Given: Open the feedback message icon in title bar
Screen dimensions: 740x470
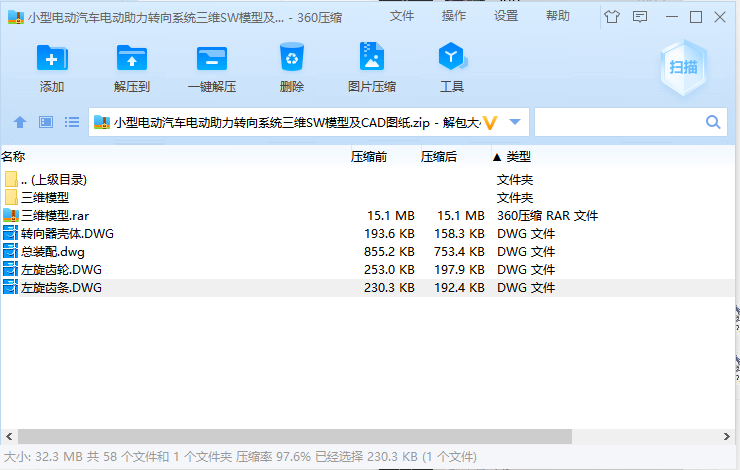Looking at the screenshot, I should (640, 17).
